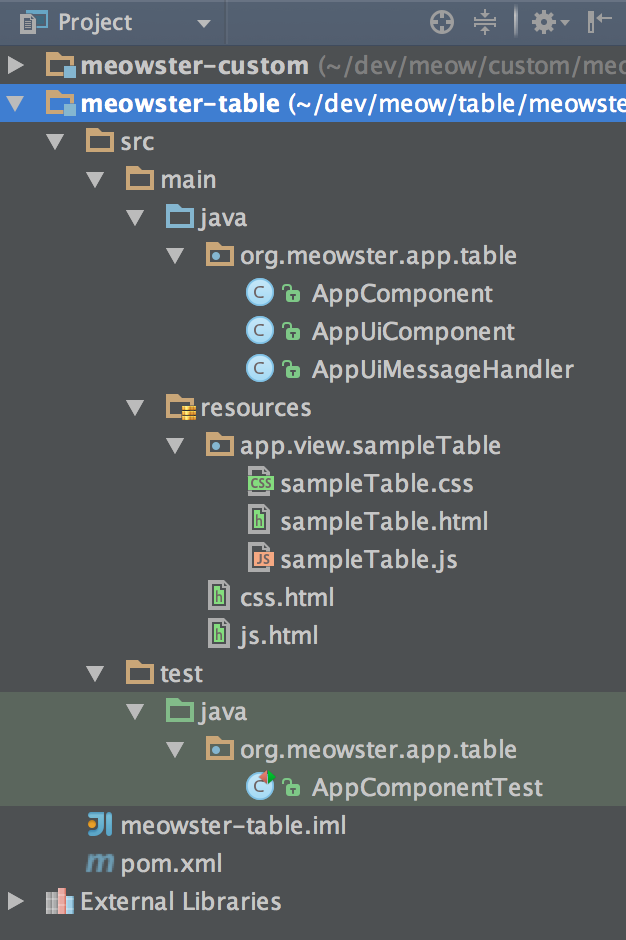Expand the meowster-custom module
This screenshot has height=940, width=626.
[x=15, y=67]
